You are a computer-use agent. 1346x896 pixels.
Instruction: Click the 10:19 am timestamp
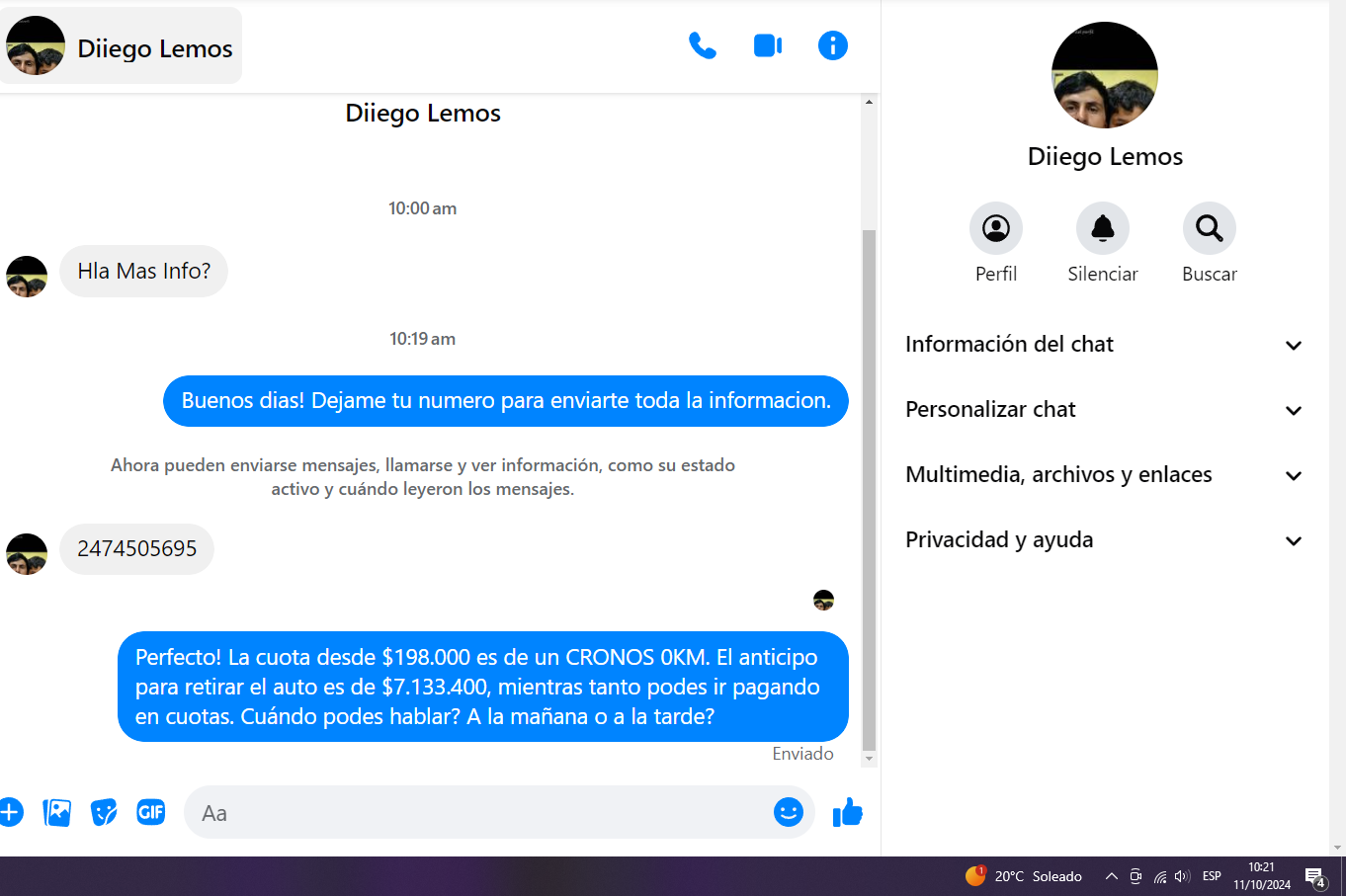click(x=423, y=339)
